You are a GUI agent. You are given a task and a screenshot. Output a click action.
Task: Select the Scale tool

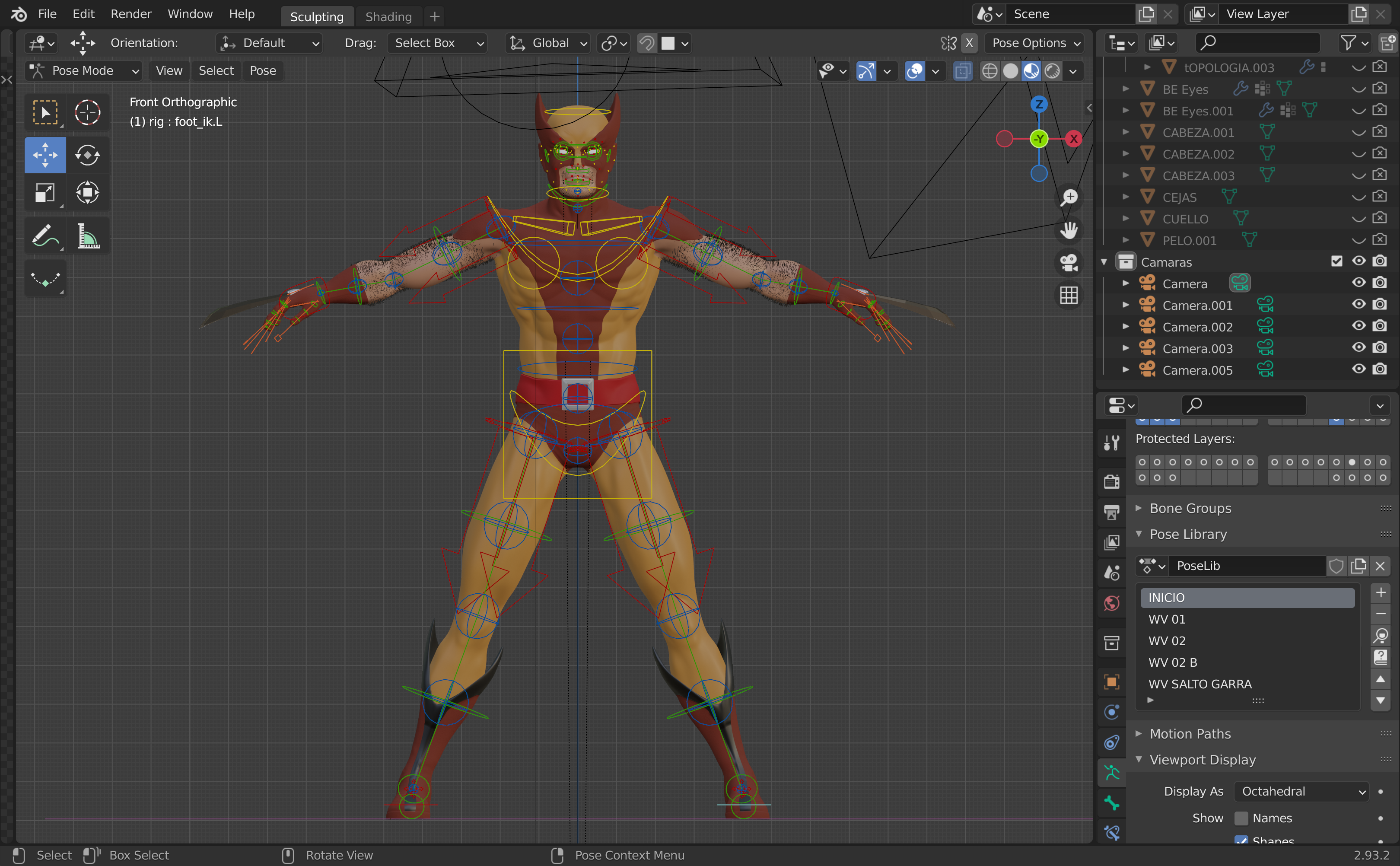pos(45,192)
